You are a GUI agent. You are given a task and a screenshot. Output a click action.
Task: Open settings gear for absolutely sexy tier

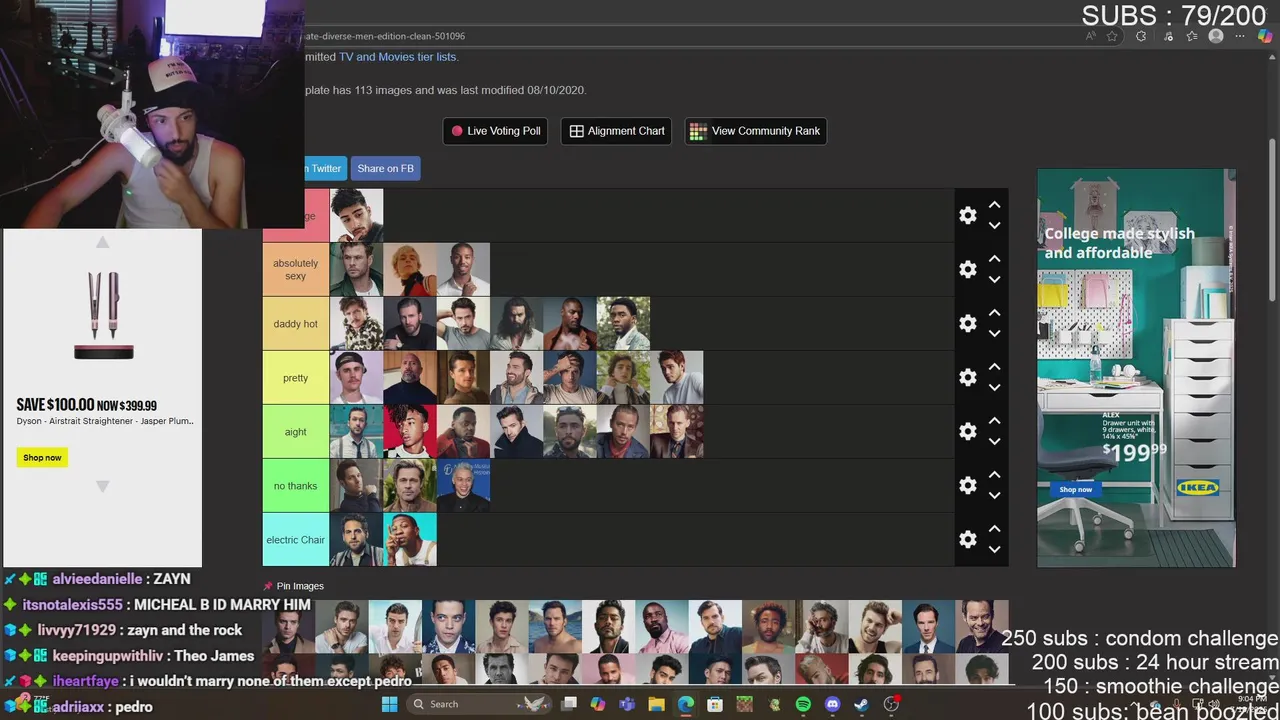click(x=968, y=270)
